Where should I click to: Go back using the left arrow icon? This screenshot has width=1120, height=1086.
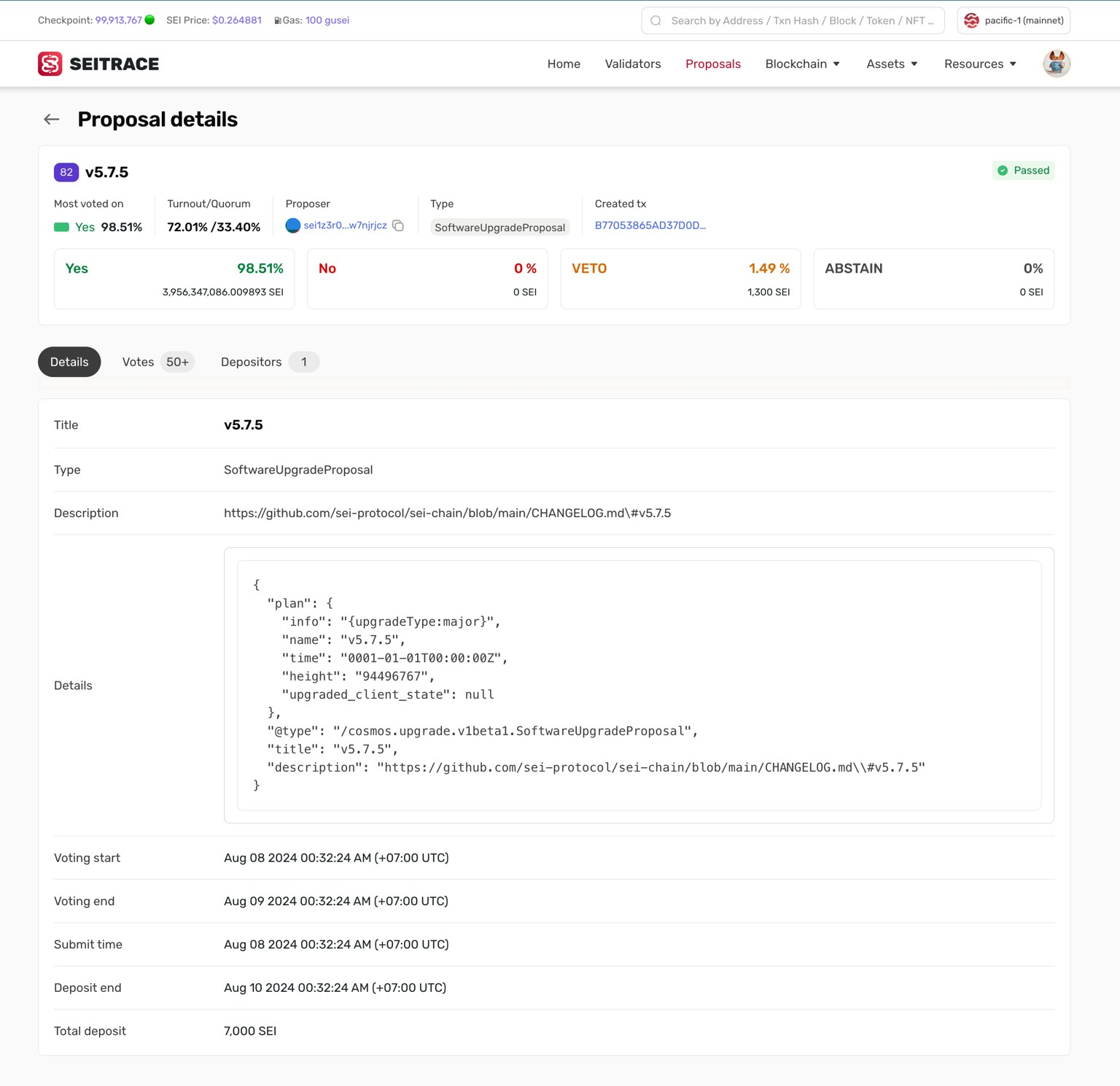51,119
